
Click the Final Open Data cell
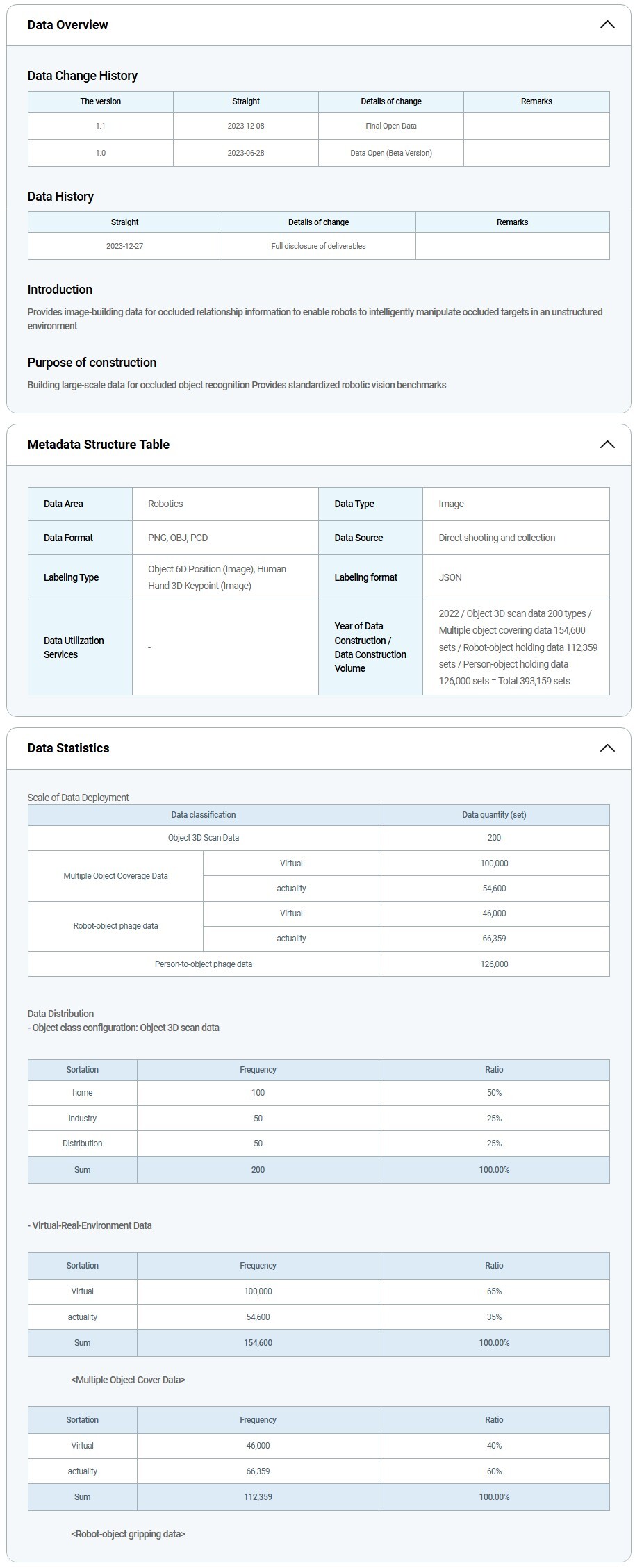tap(390, 126)
